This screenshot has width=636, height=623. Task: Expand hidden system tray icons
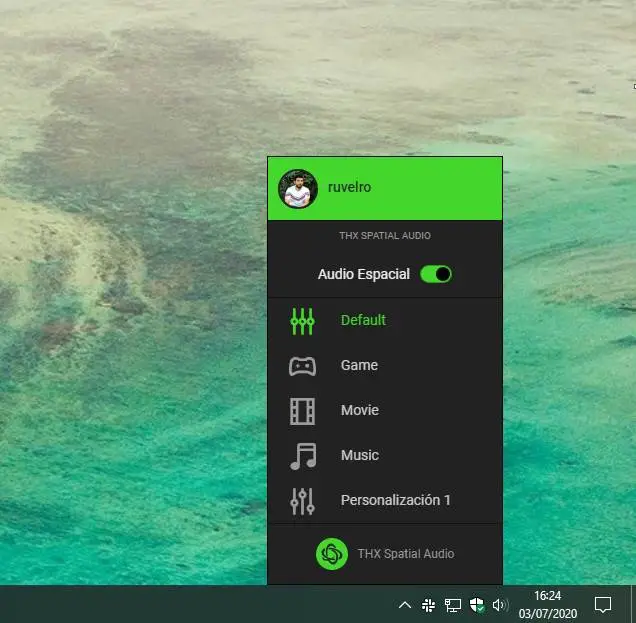click(405, 606)
